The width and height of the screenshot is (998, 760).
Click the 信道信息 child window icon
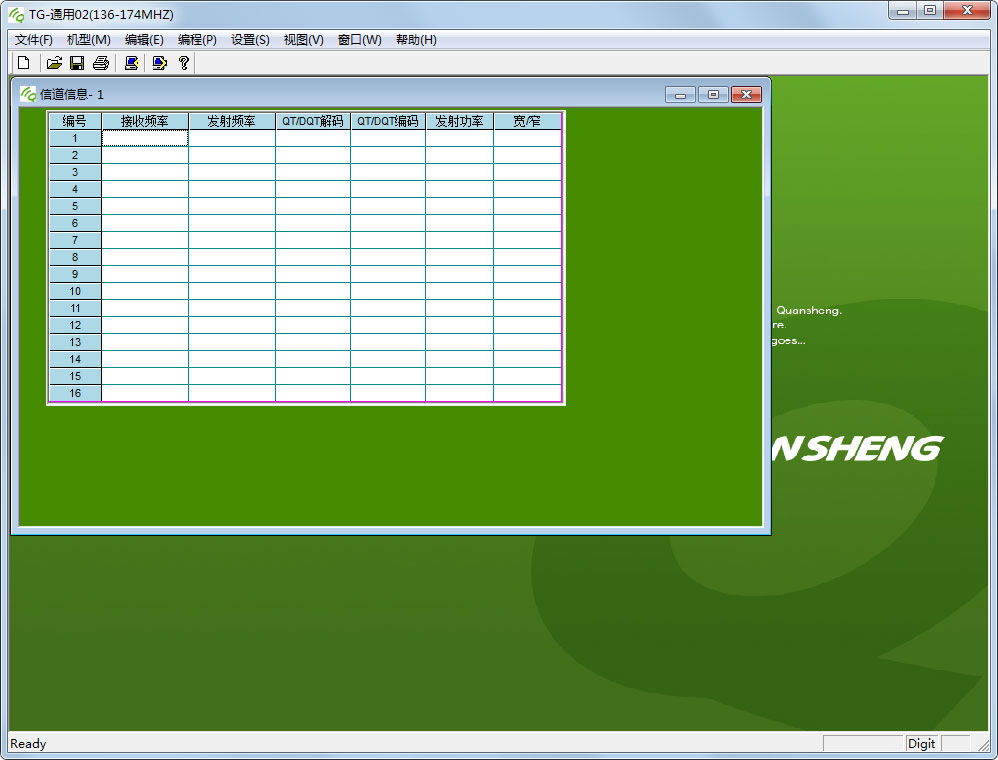click(x=28, y=94)
